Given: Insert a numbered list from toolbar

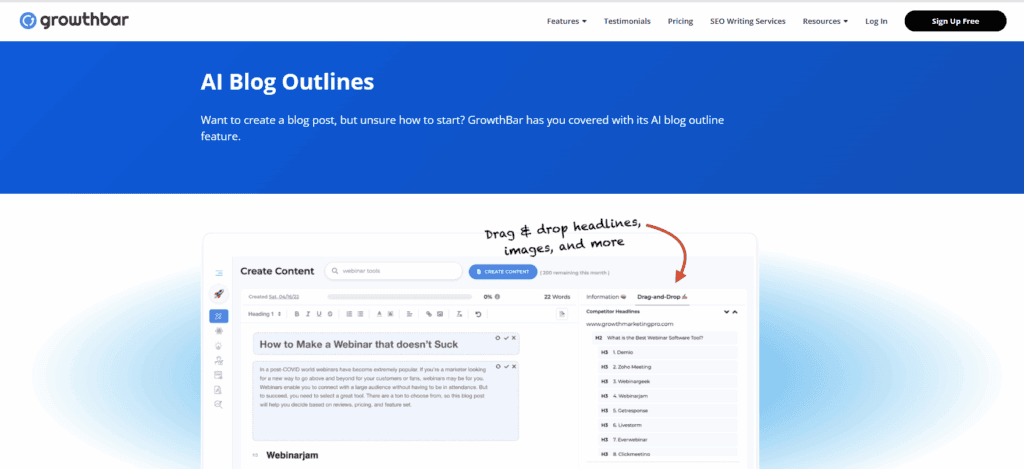Looking at the screenshot, I should [x=349, y=314].
